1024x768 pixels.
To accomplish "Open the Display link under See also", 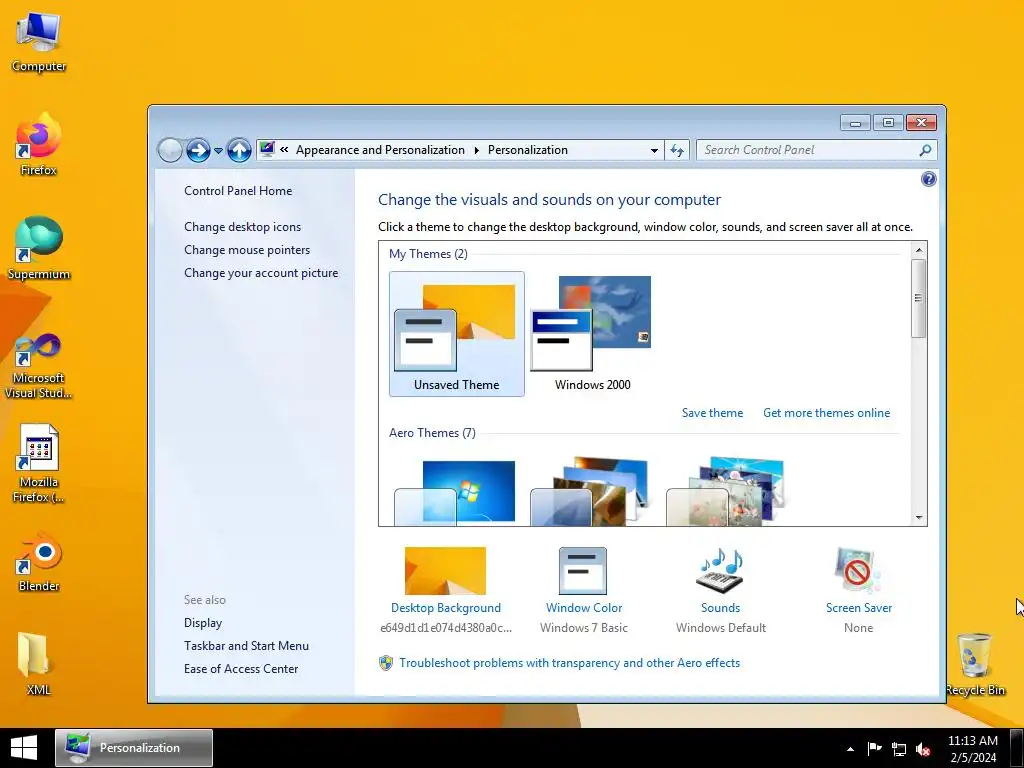I will point(203,622).
